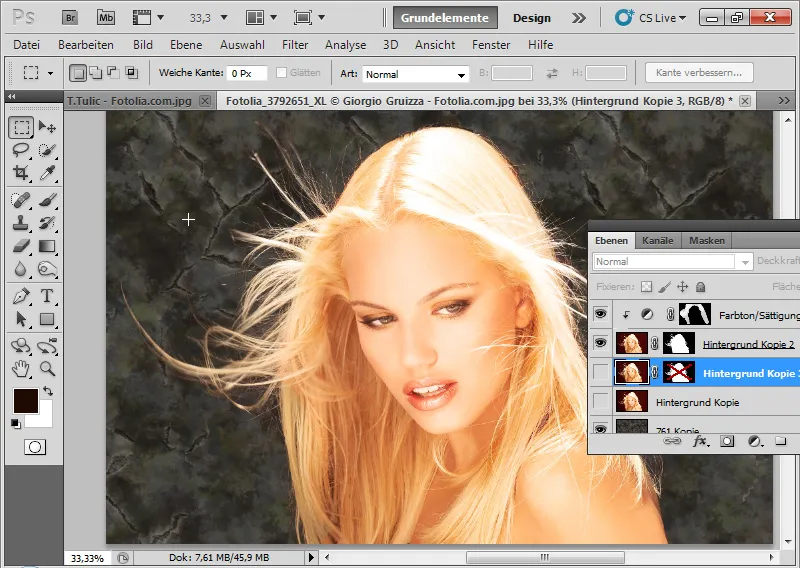Image resolution: width=800 pixels, height=568 pixels.
Task: Open the Bearbeiten menu
Action: click(86, 45)
